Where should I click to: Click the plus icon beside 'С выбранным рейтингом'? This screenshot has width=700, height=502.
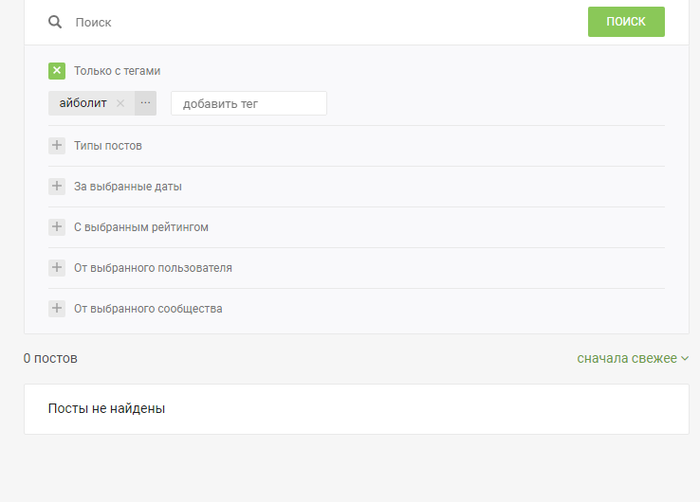pyautogui.click(x=57, y=227)
